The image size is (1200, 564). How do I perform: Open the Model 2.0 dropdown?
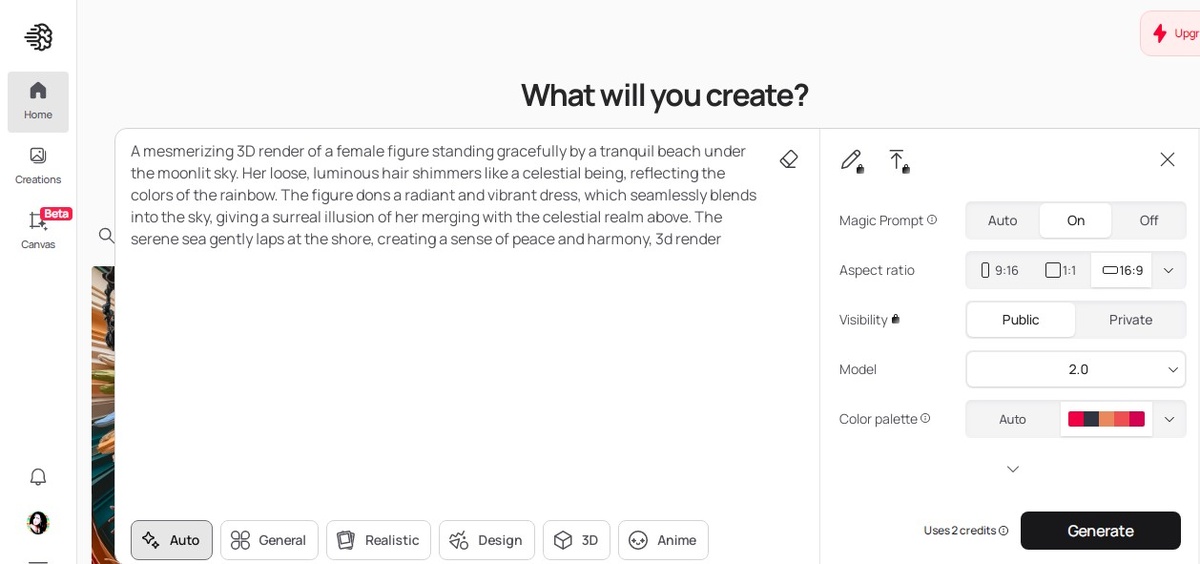(x=1076, y=369)
